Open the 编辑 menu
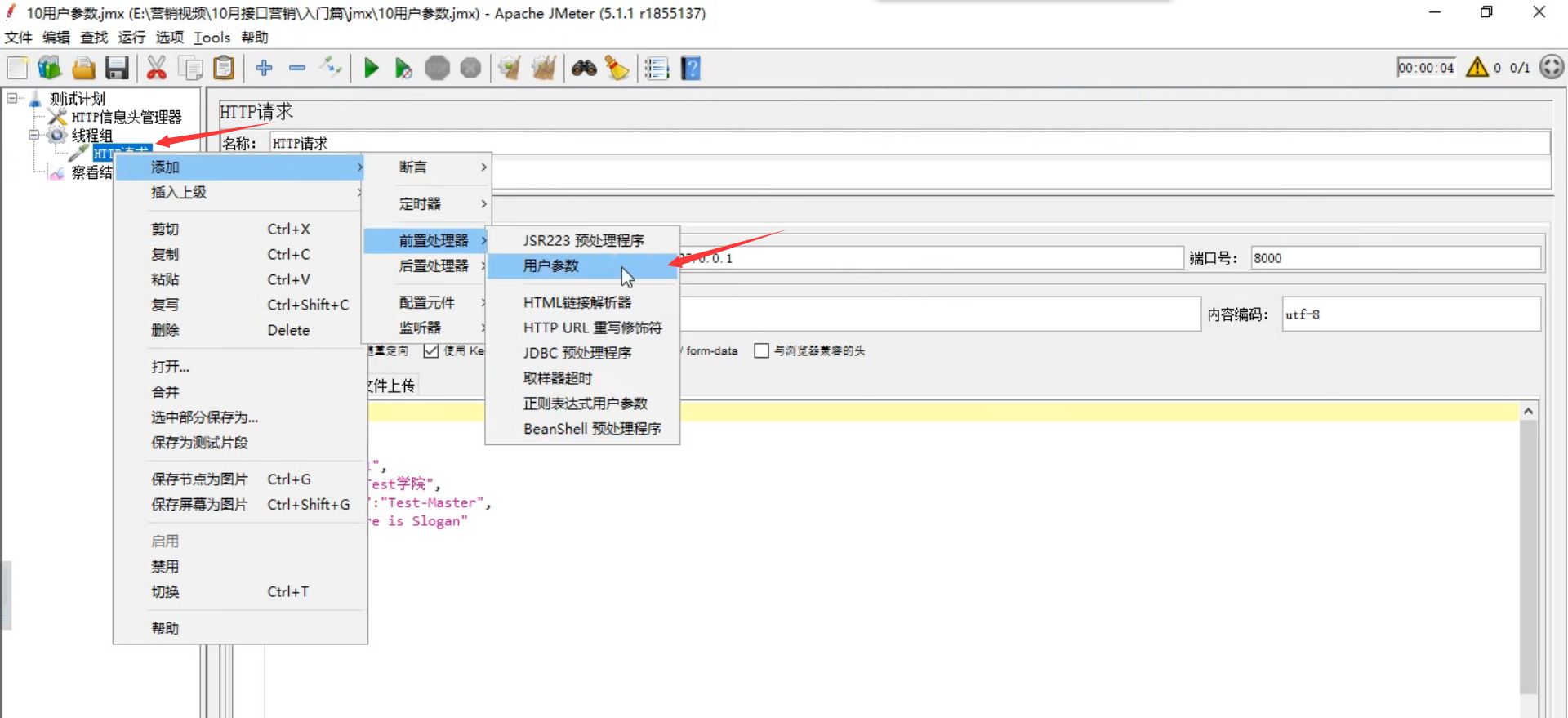 click(56, 38)
